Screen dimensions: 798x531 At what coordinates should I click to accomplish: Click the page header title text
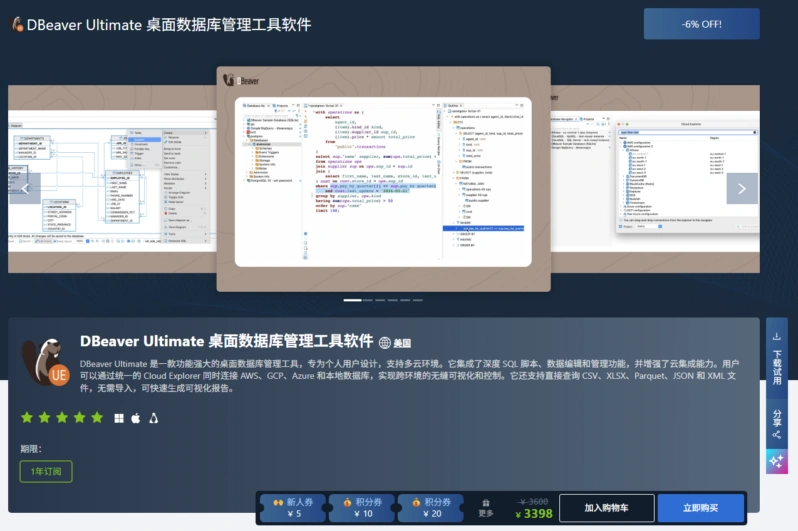168,24
